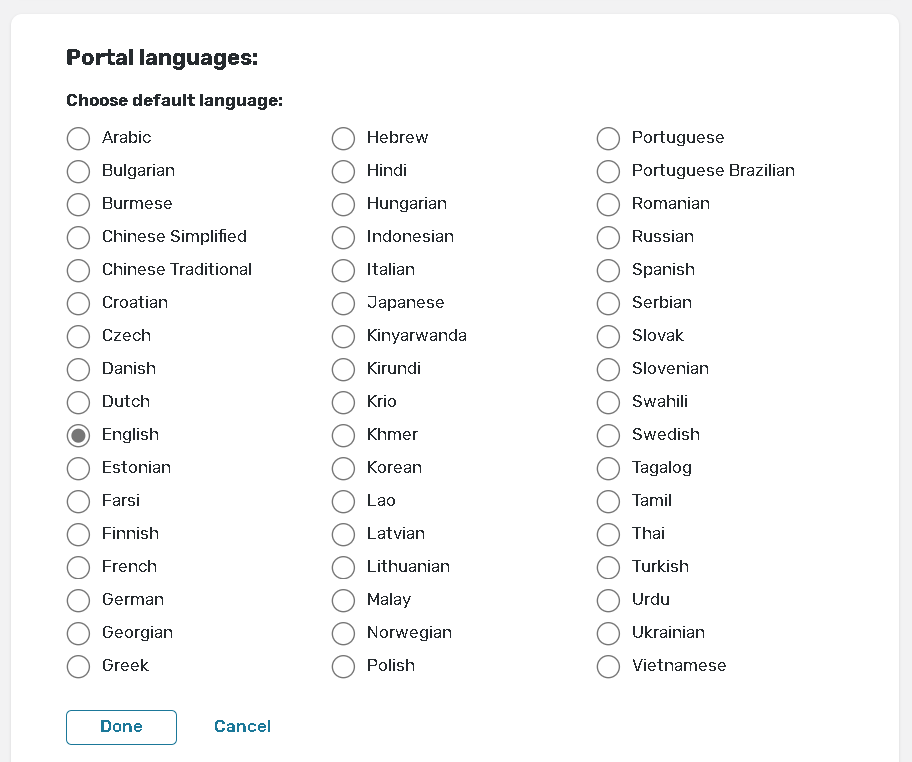Select Japanese as default language
This screenshot has height=762, width=912.
(x=344, y=303)
